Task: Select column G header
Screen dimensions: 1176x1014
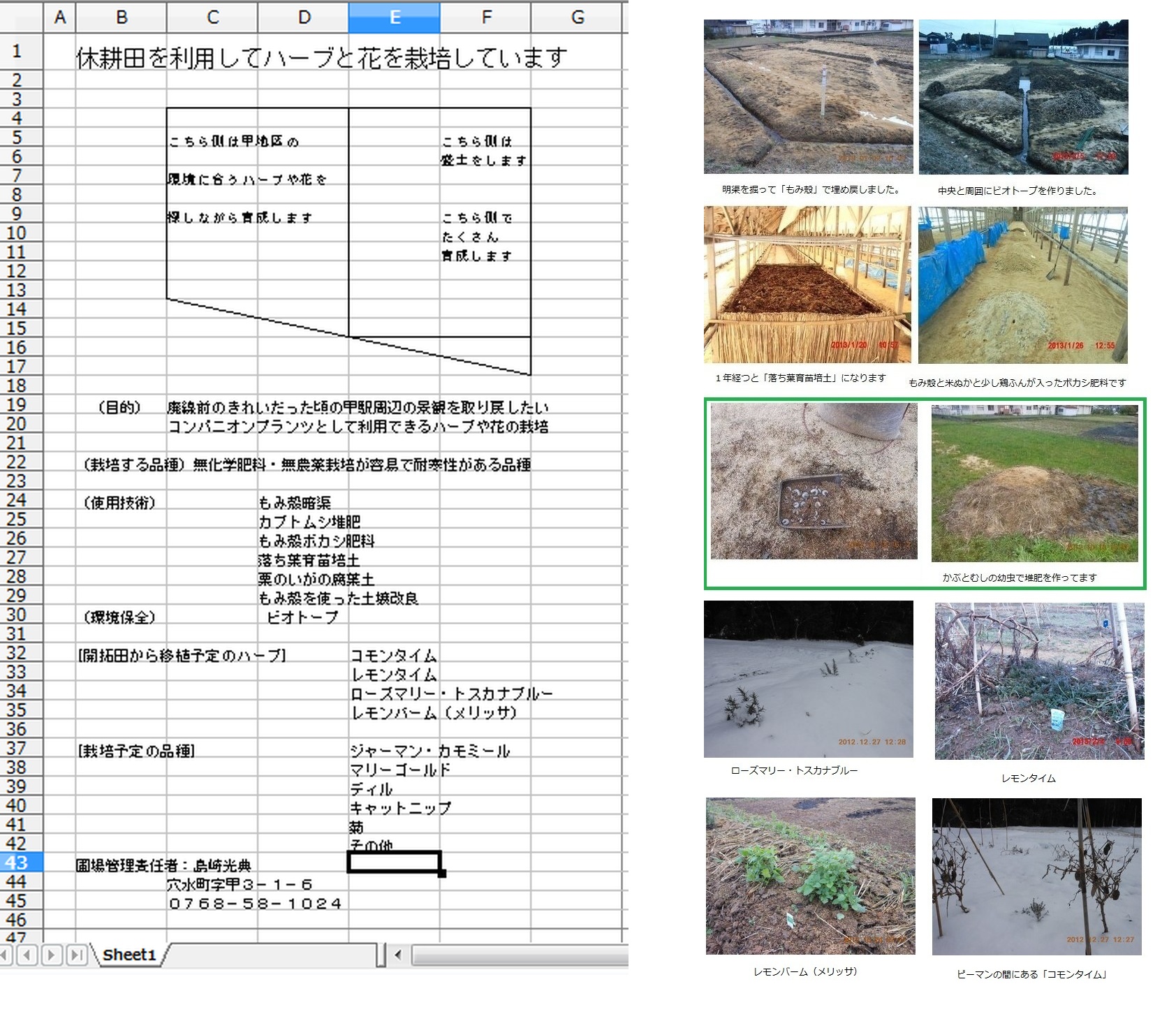Action: point(578,17)
